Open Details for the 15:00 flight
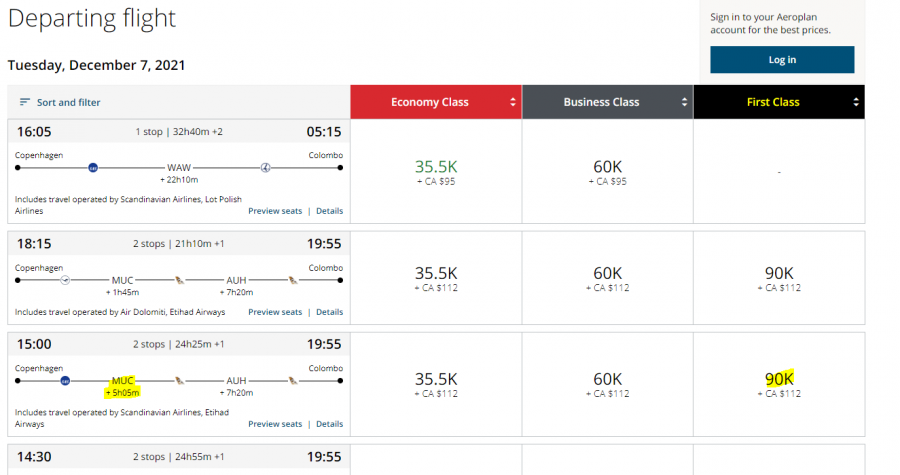The height and width of the screenshot is (475, 900). (329, 424)
